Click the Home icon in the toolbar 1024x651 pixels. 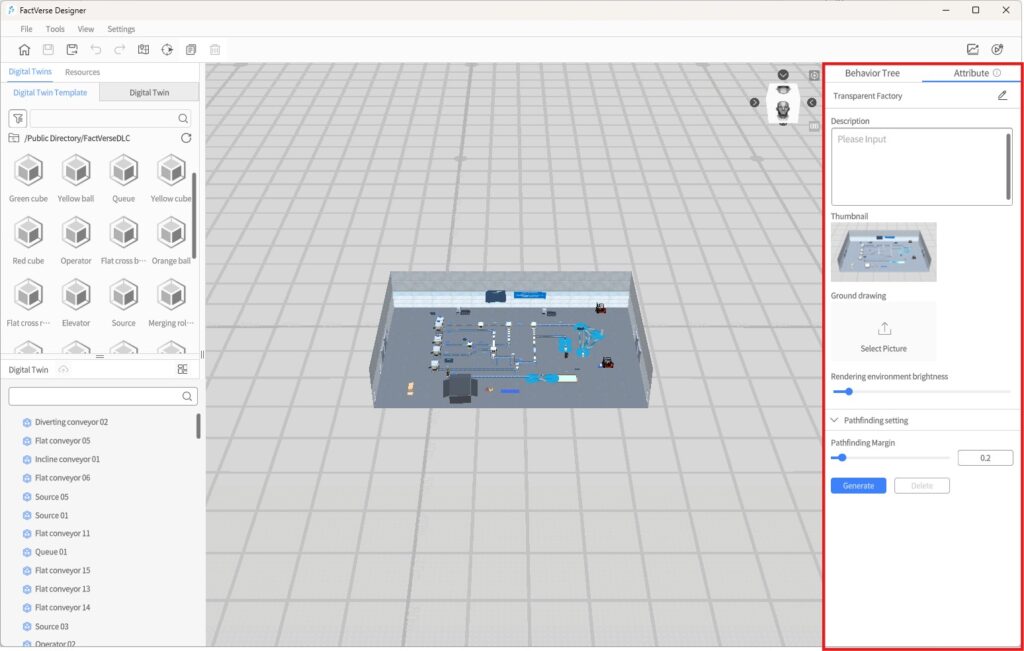coord(24,49)
